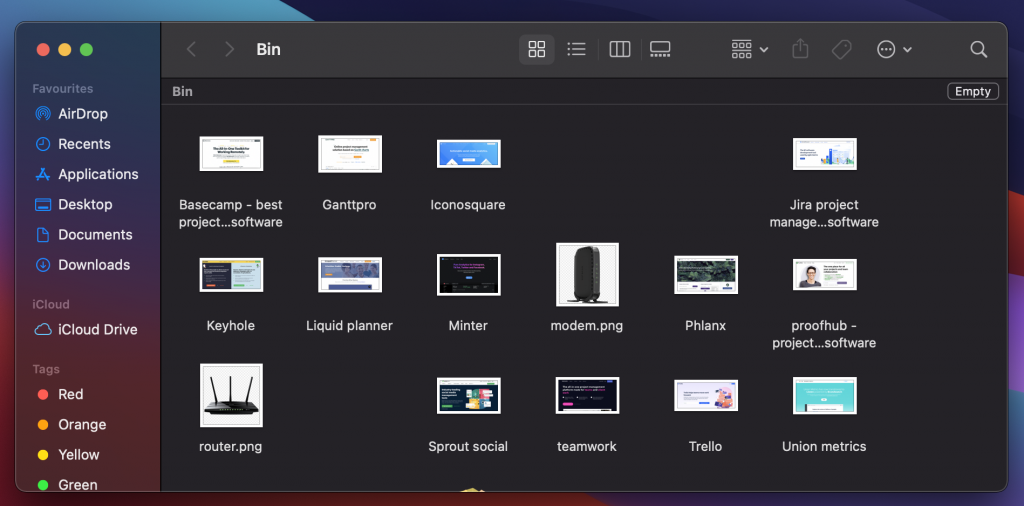Click the tag toolbar icon

tap(842, 49)
